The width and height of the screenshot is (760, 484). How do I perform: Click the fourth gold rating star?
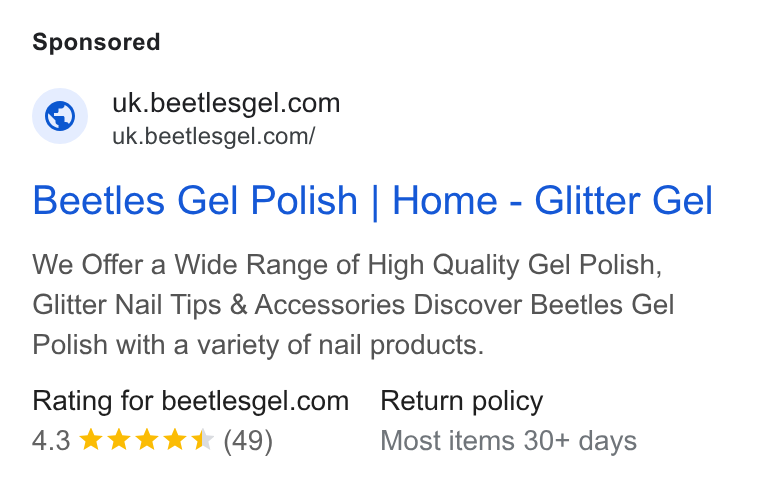pos(174,440)
